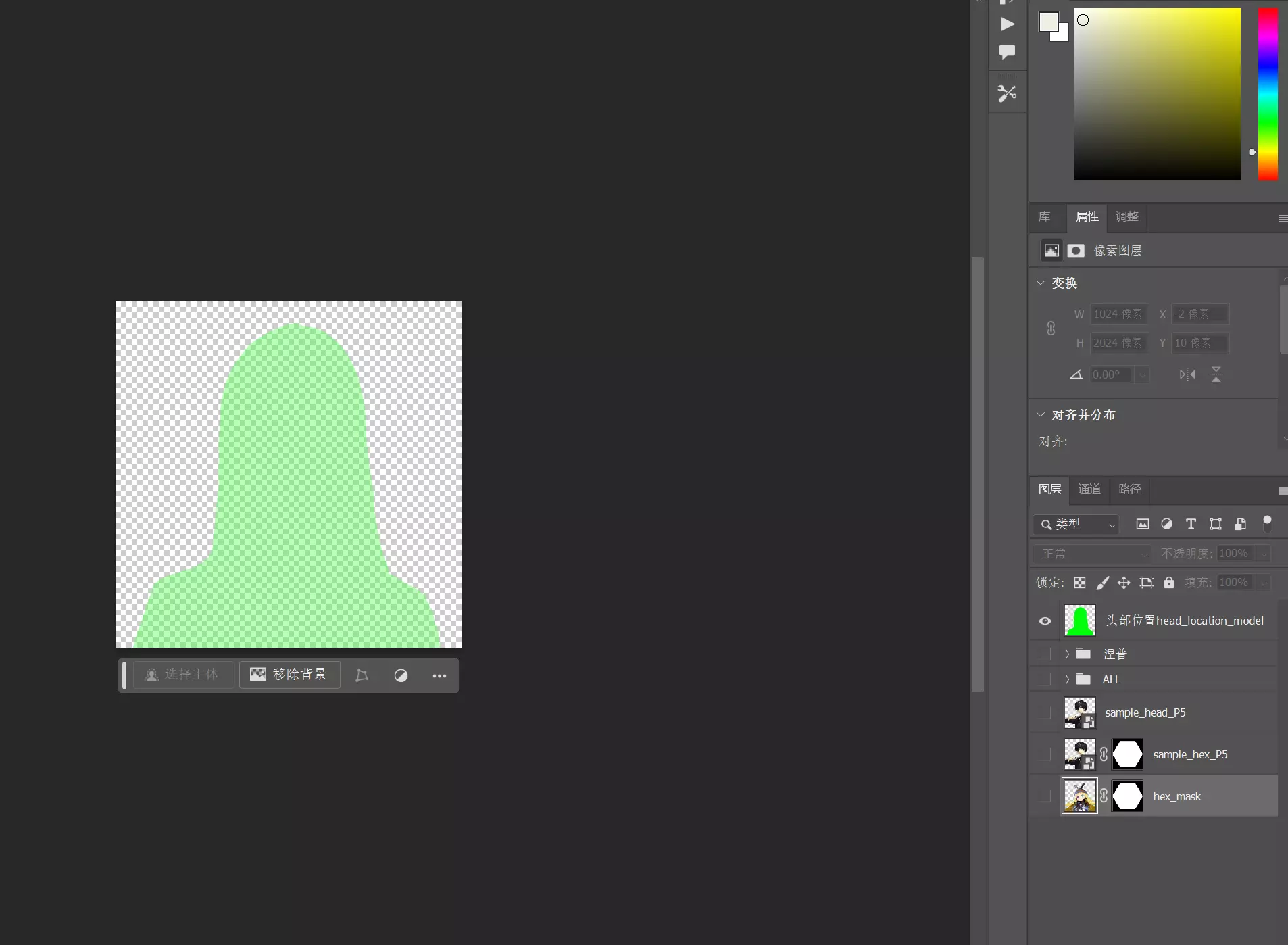Click the lock image pixels brush icon

click(1102, 583)
